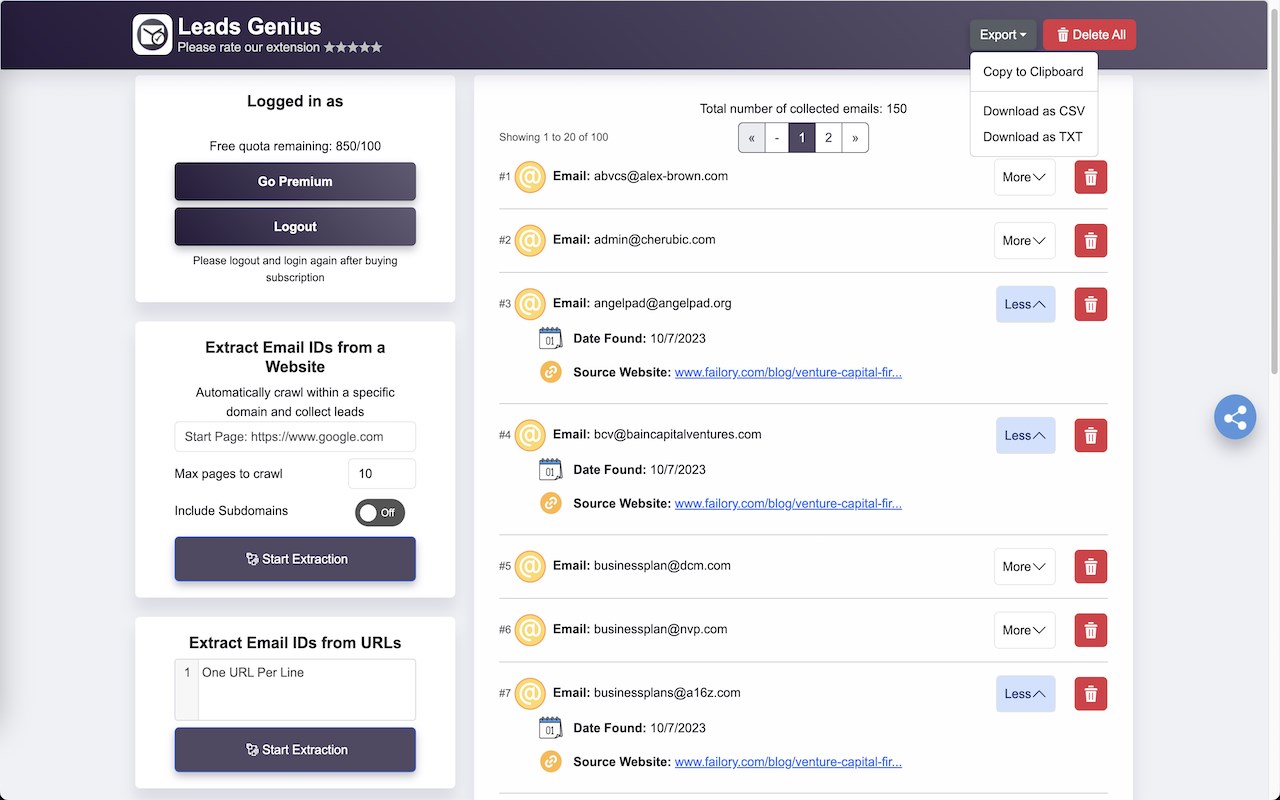
Task: Click source link icon for bcv@baincapitalventures.com
Action: 550,503
